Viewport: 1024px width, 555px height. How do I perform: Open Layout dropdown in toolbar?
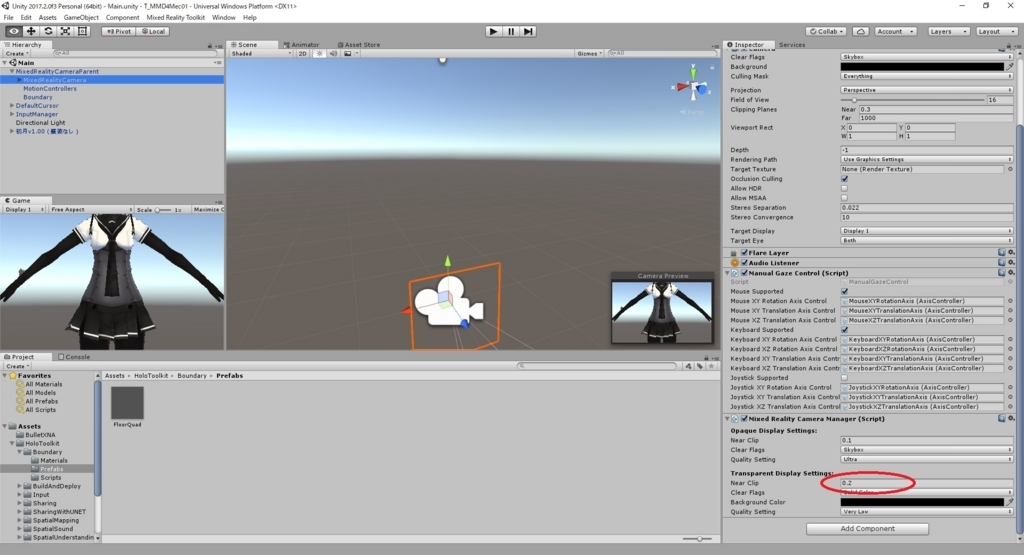click(995, 31)
